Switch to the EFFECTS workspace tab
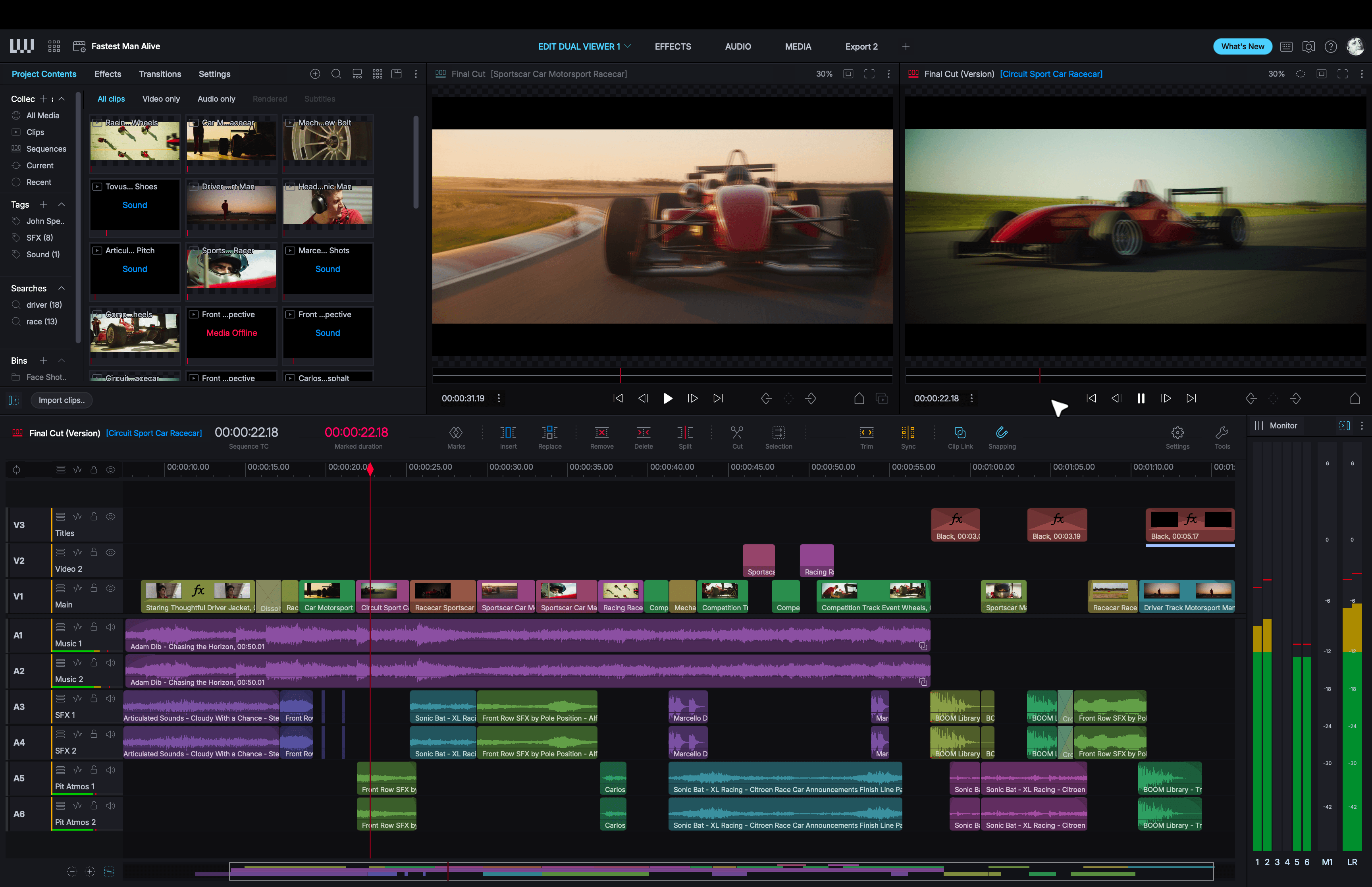Viewport: 1372px width, 887px height. pos(673,47)
